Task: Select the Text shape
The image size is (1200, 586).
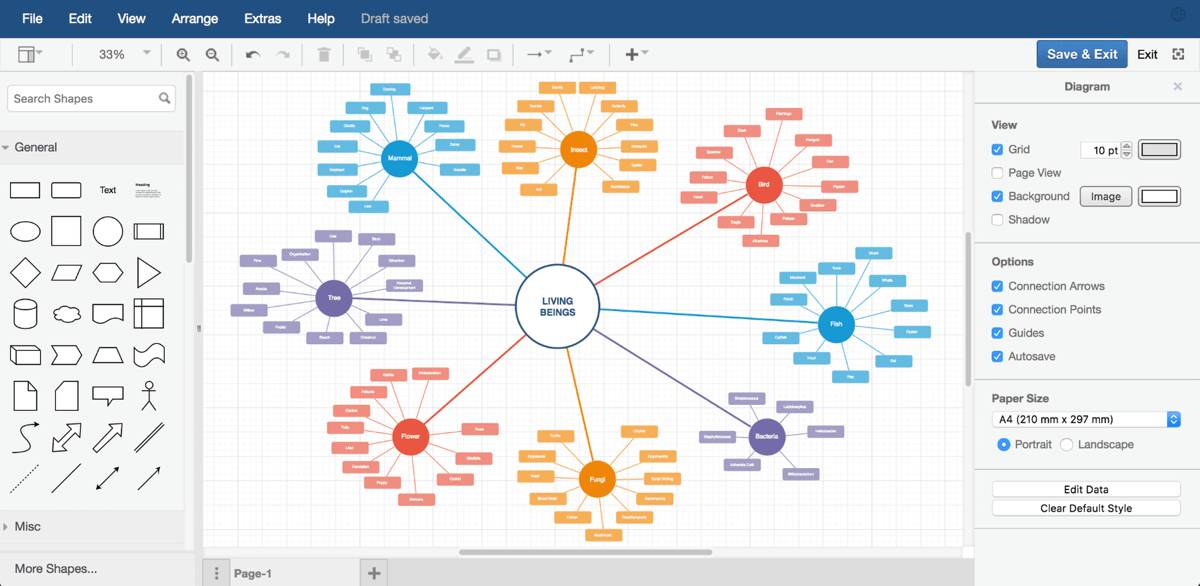Action: (108, 190)
